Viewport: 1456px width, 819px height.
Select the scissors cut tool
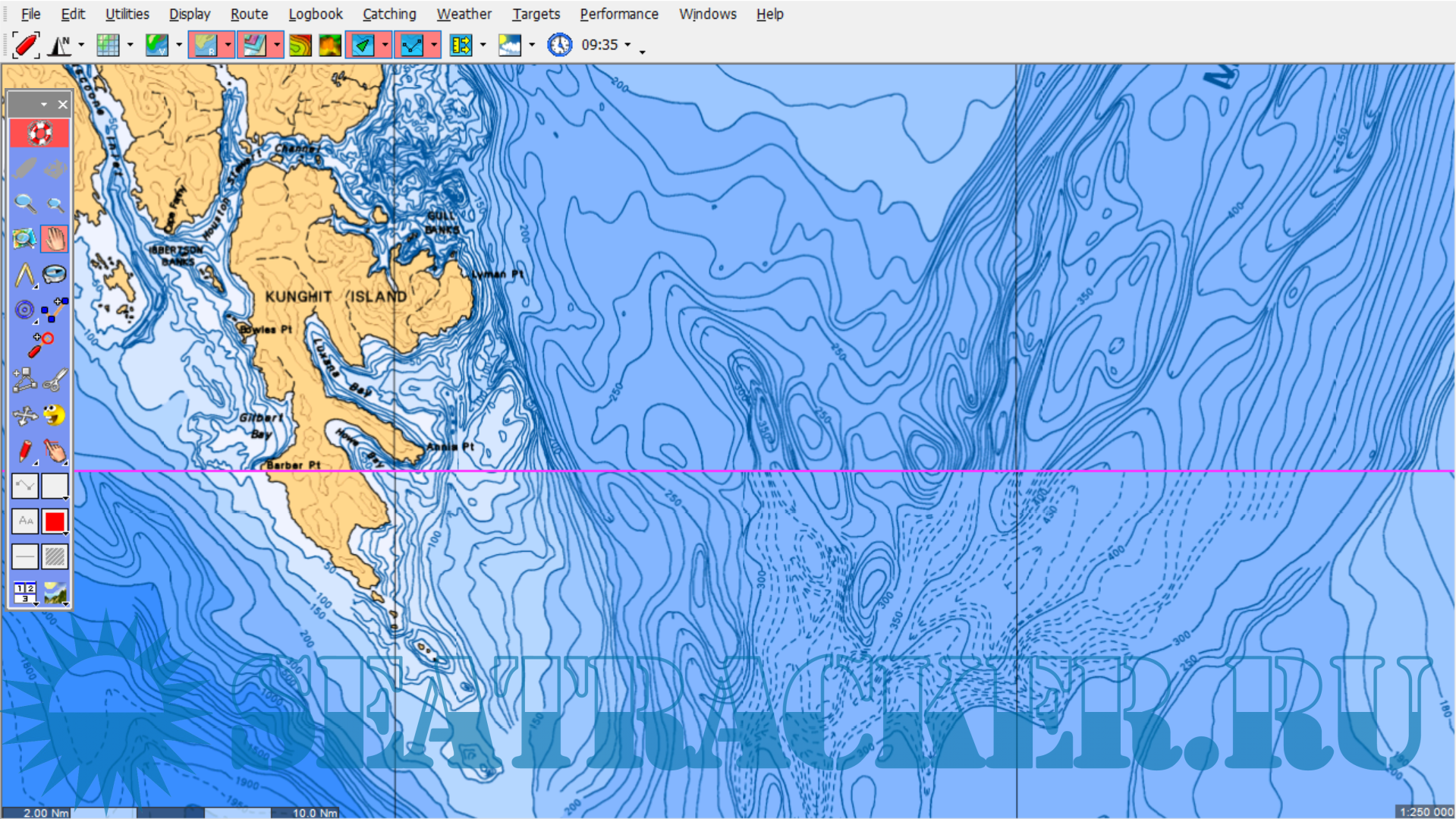pyautogui.click(x=55, y=380)
